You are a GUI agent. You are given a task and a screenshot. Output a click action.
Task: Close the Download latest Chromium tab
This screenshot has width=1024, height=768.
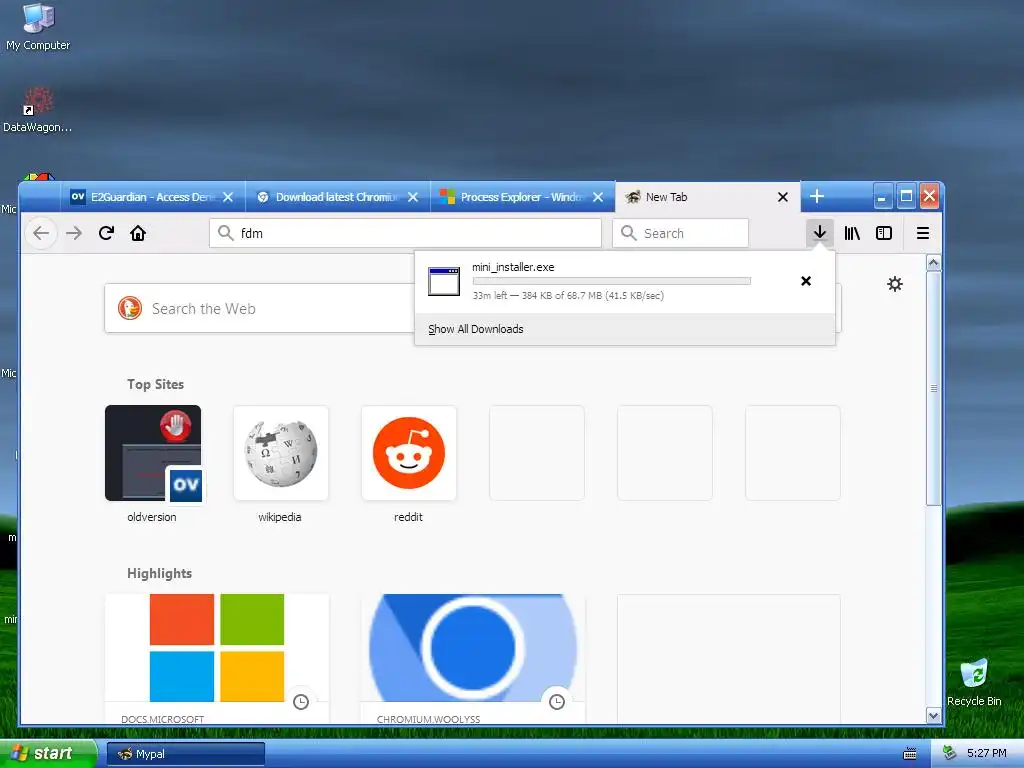413,197
